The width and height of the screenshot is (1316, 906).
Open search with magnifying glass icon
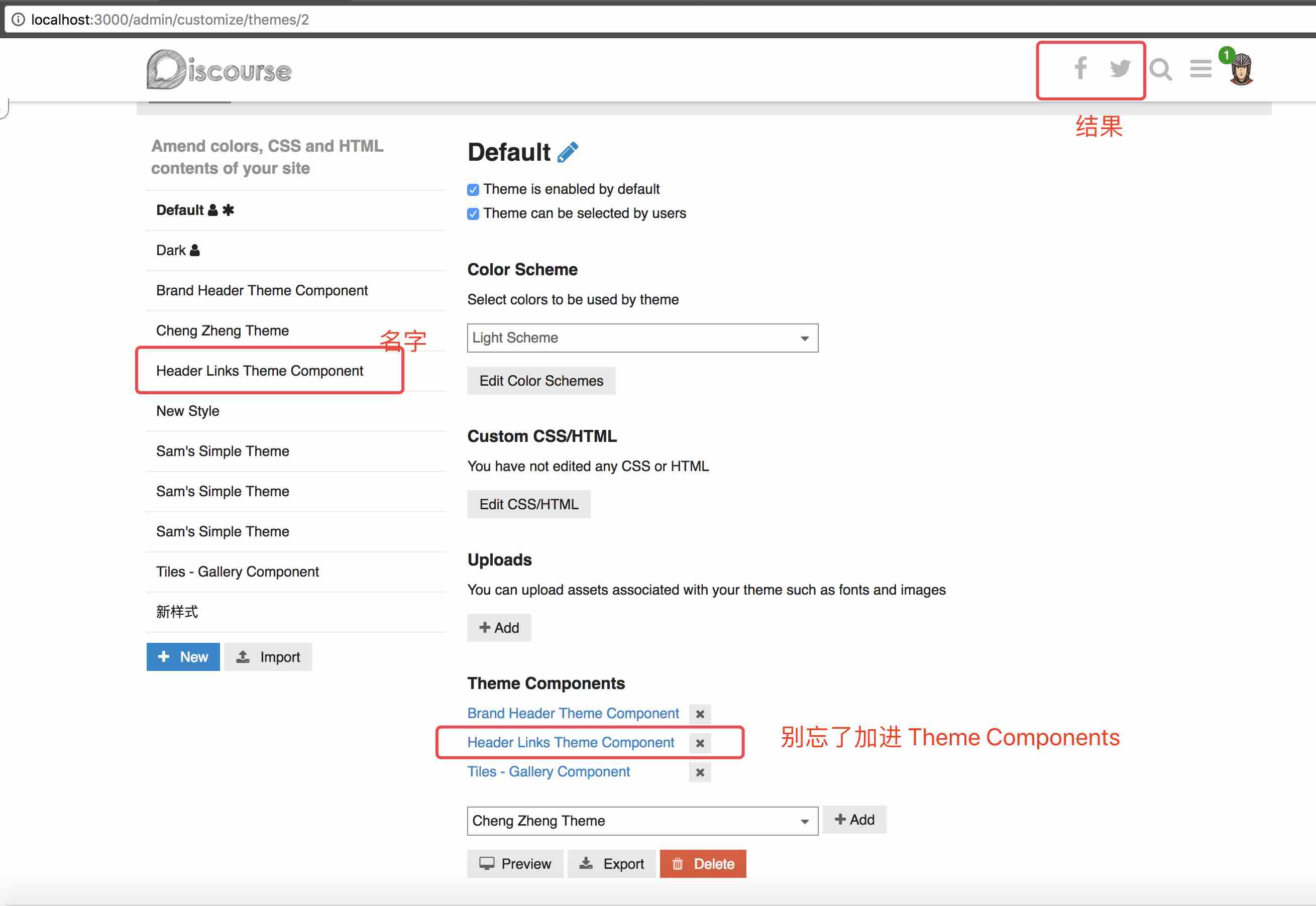[1160, 70]
